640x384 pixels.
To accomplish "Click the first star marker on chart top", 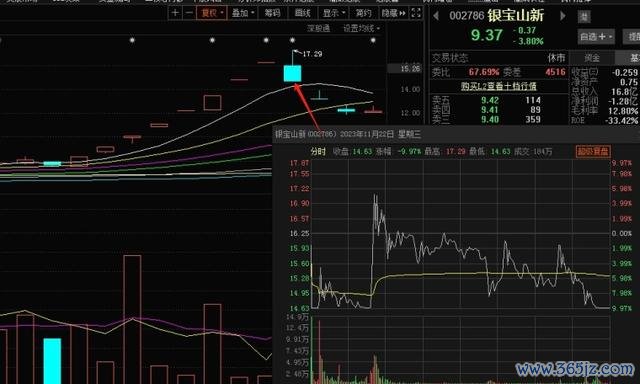I will click(132, 40).
